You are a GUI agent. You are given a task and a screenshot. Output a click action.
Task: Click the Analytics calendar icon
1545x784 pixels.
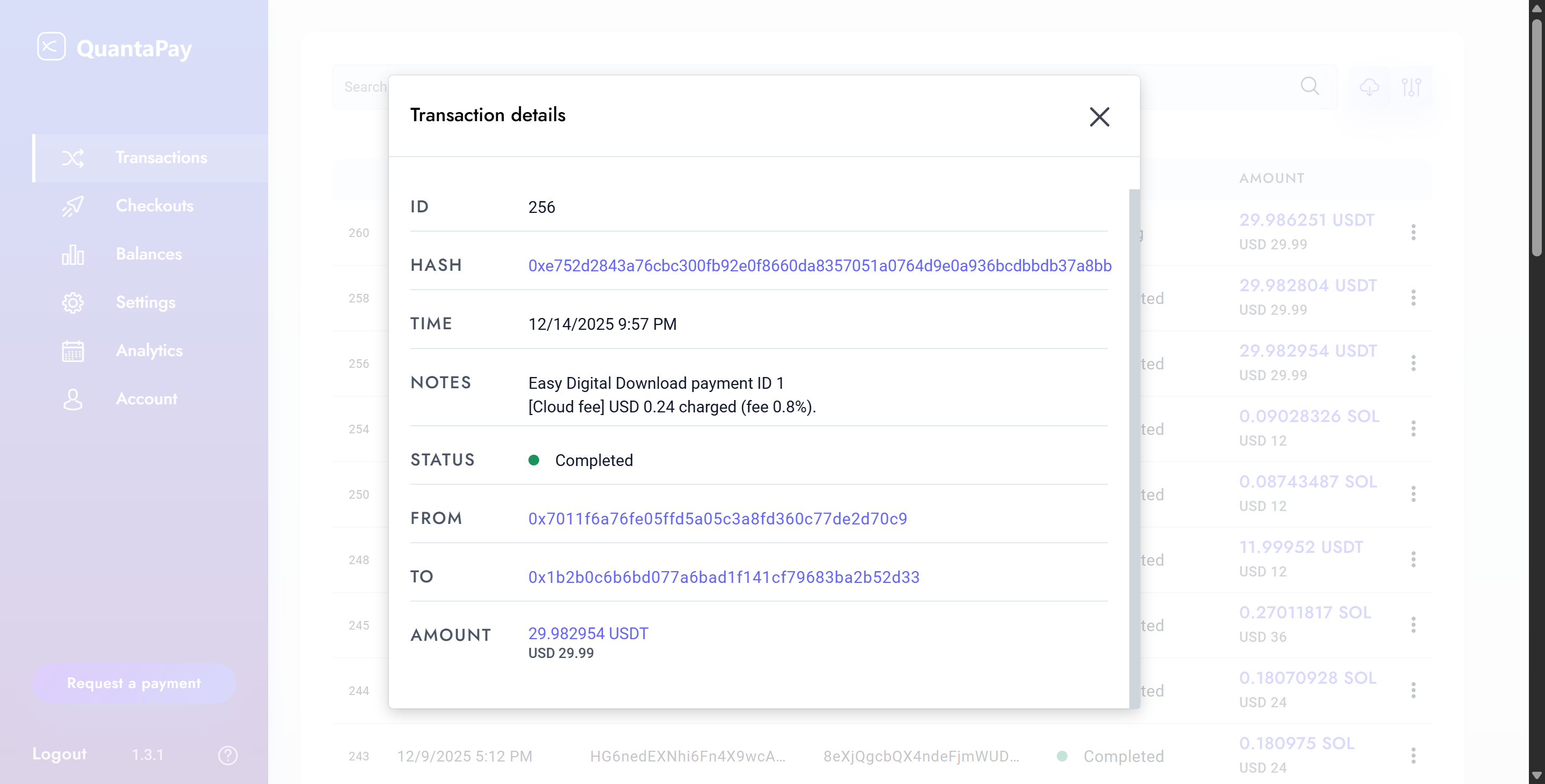pyautogui.click(x=72, y=351)
